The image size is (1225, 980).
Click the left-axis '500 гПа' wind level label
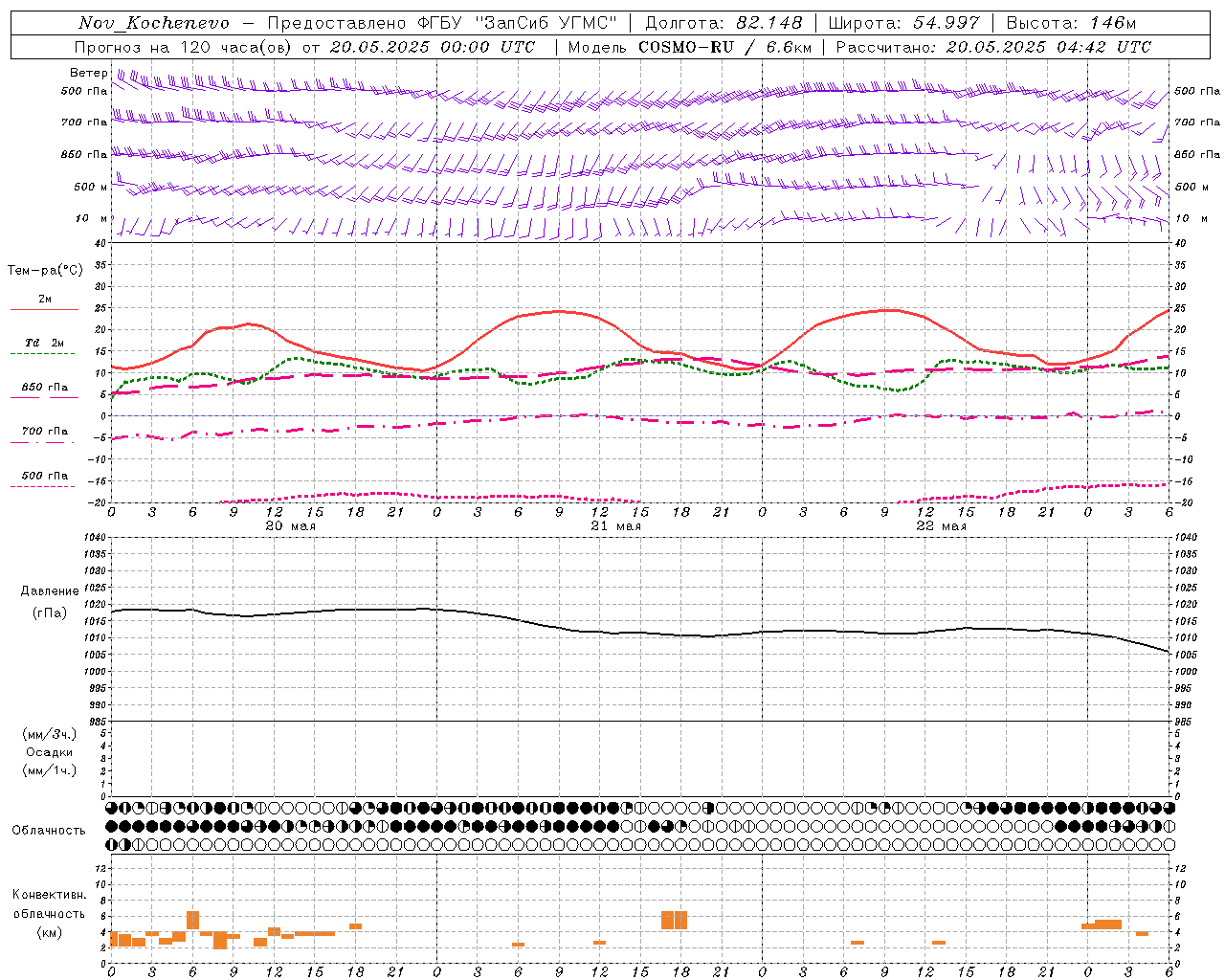click(x=84, y=91)
